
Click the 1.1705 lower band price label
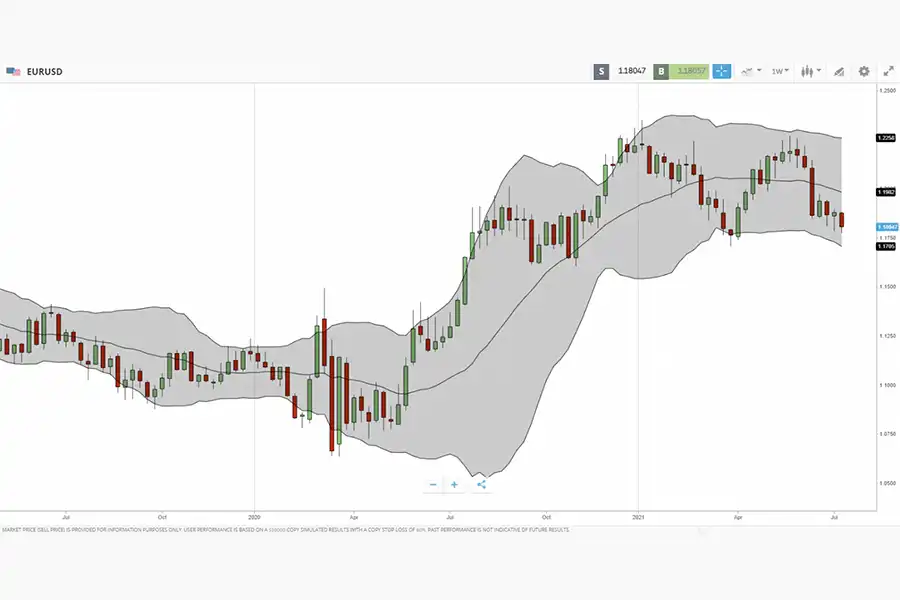[886, 246]
